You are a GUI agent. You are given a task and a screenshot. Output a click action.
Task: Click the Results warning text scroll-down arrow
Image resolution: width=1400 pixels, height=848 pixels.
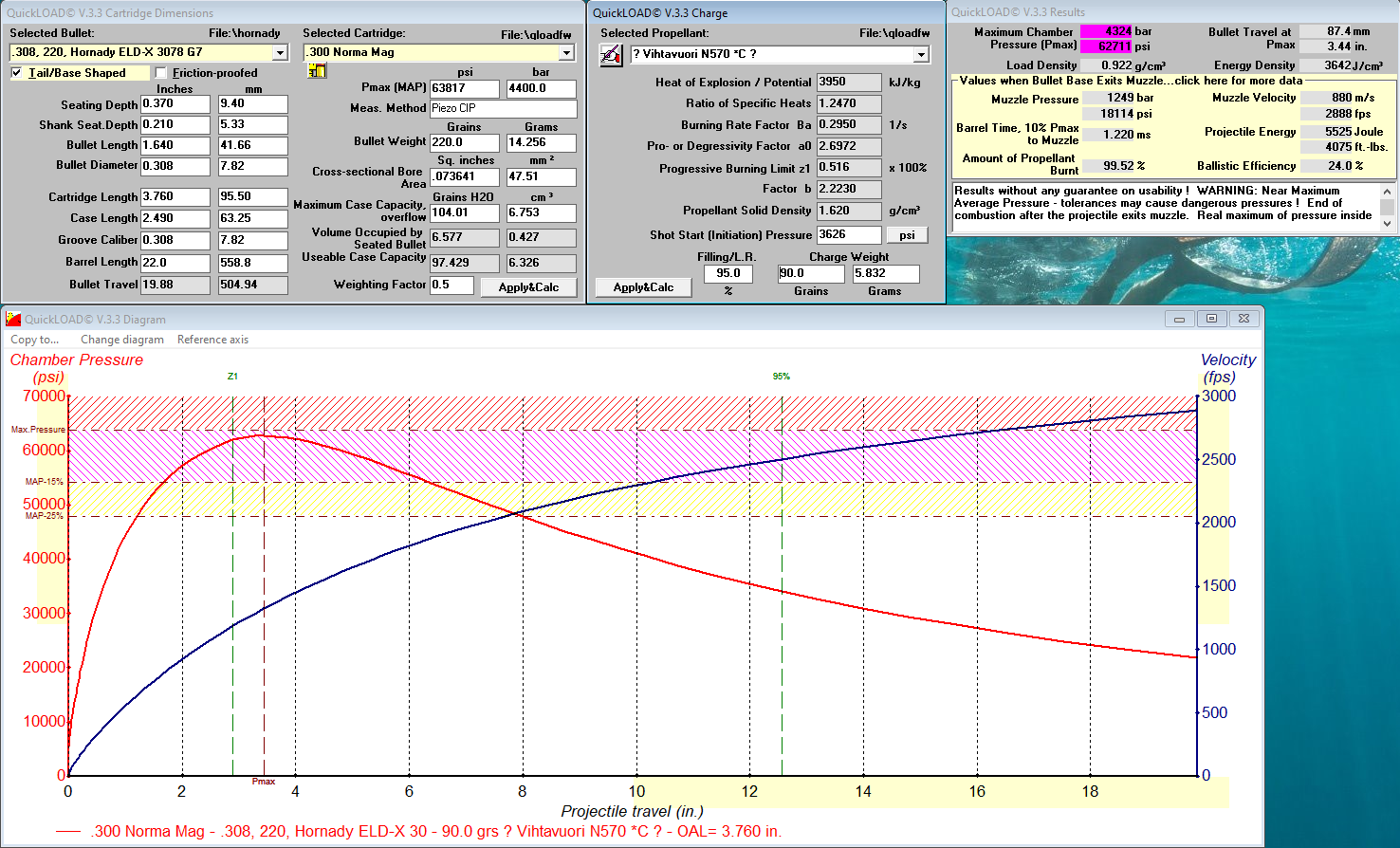tap(1388, 224)
